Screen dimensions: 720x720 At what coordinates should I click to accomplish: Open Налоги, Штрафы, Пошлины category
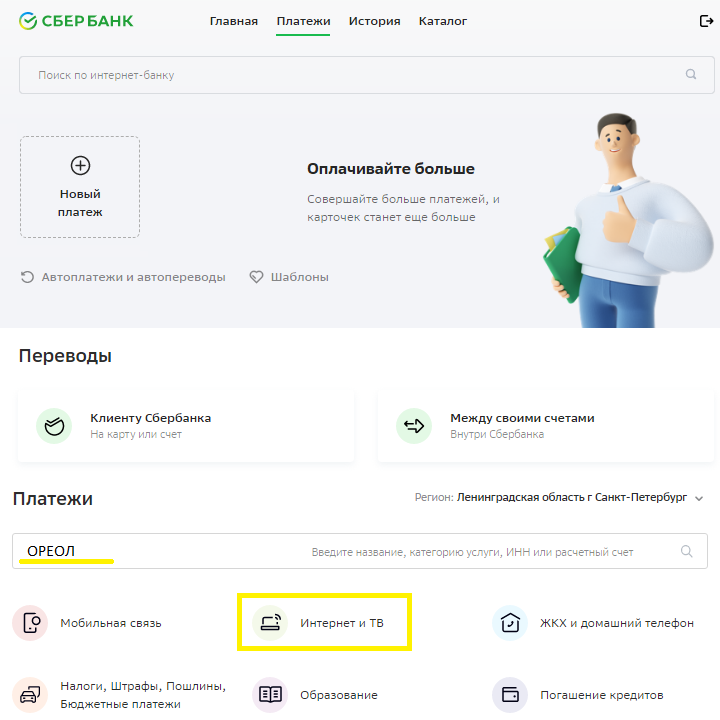[119, 695]
